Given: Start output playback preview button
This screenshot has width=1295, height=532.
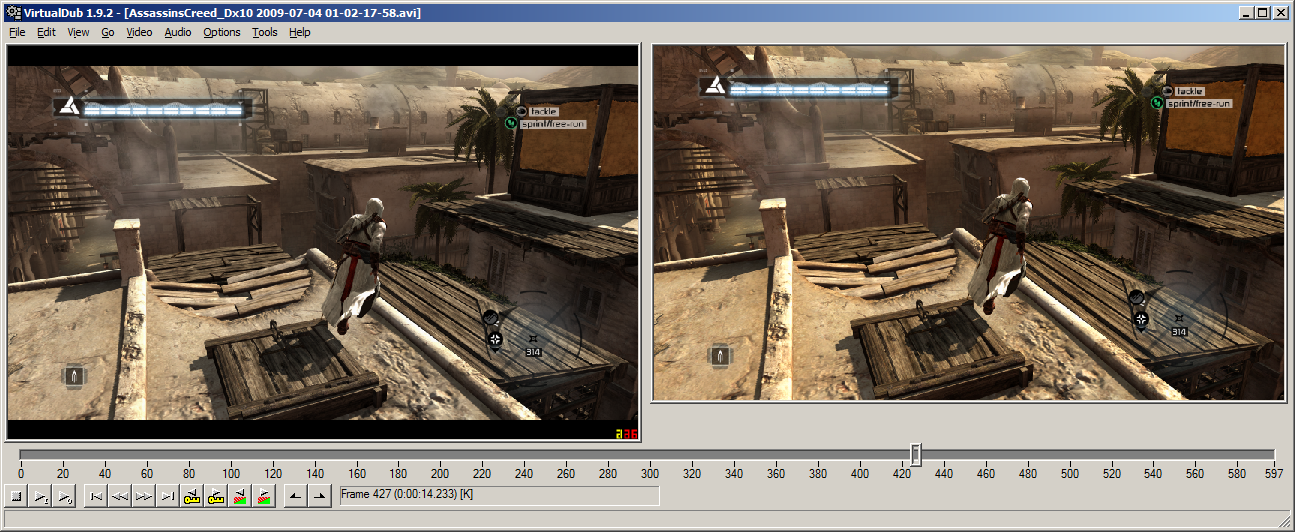Looking at the screenshot, I should [63, 496].
